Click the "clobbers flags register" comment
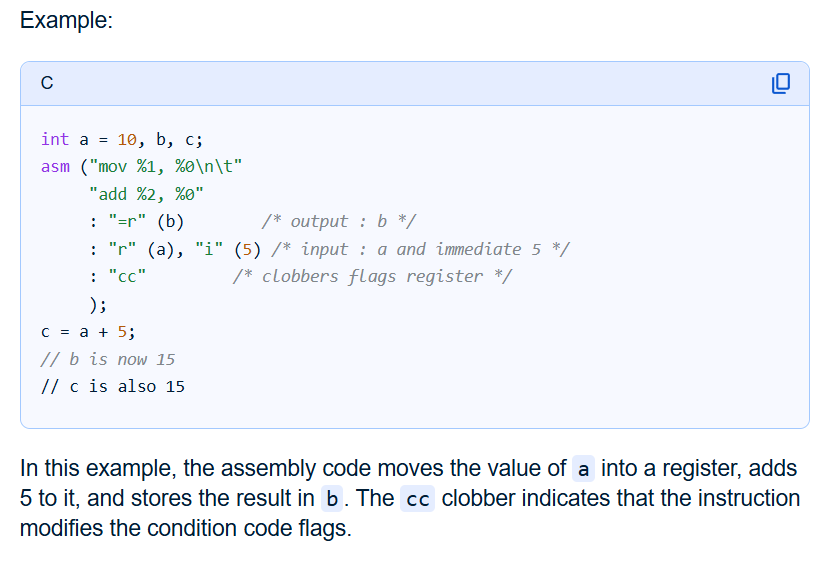Image resolution: width=817 pixels, height=564 pixels. coord(372,276)
